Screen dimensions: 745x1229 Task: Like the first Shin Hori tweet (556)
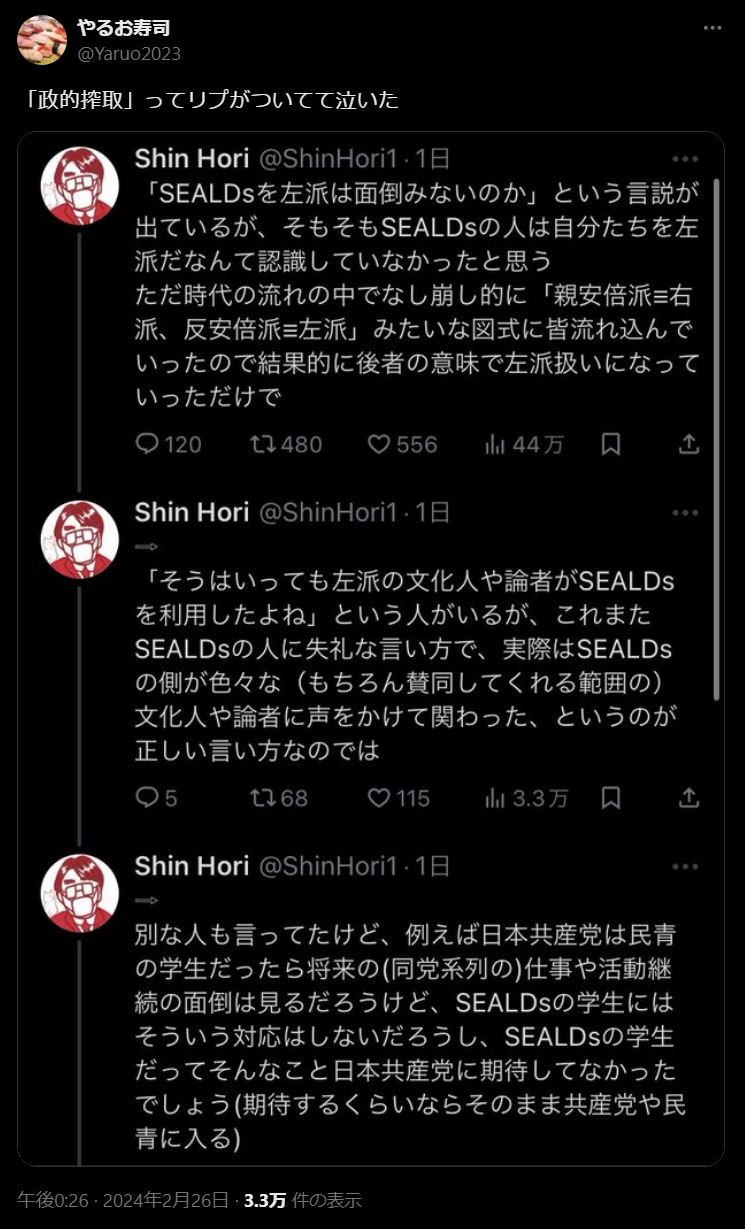(x=379, y=444)
